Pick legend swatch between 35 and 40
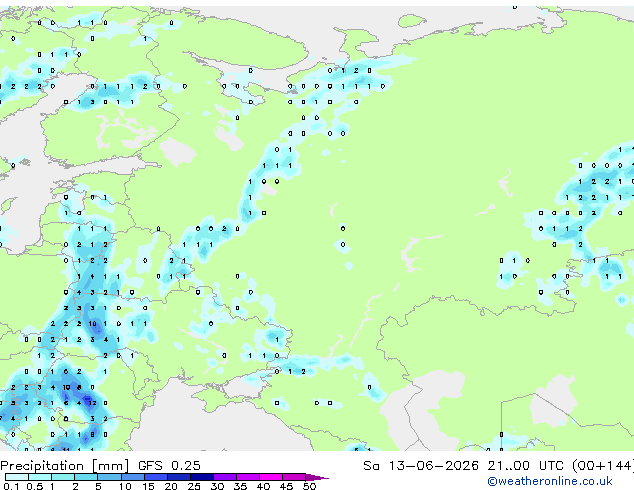This screenshot has width=634, height=490. pyautogui.click(x=248, y=477)
